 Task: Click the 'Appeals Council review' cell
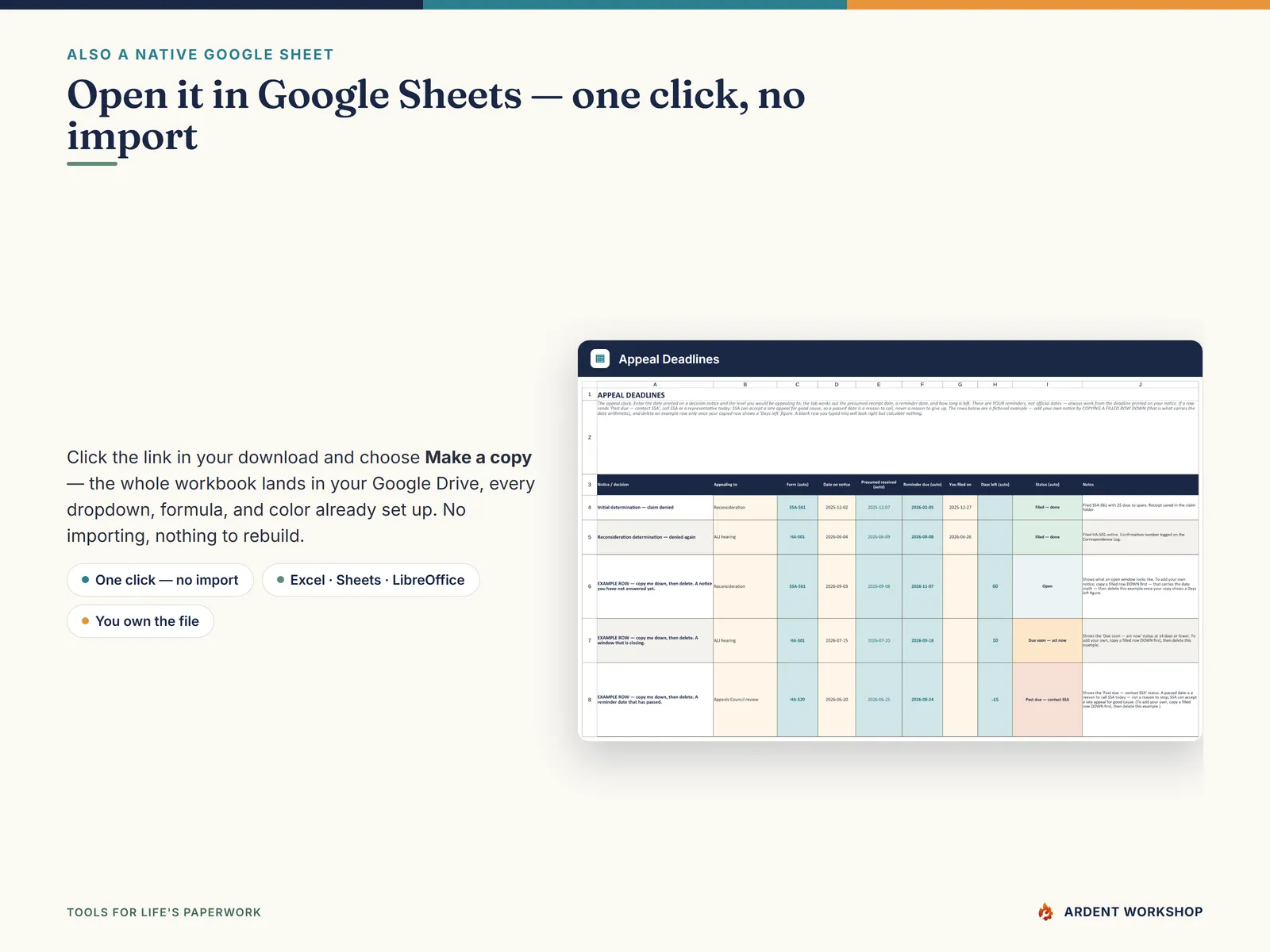click(x=745, y=700)
